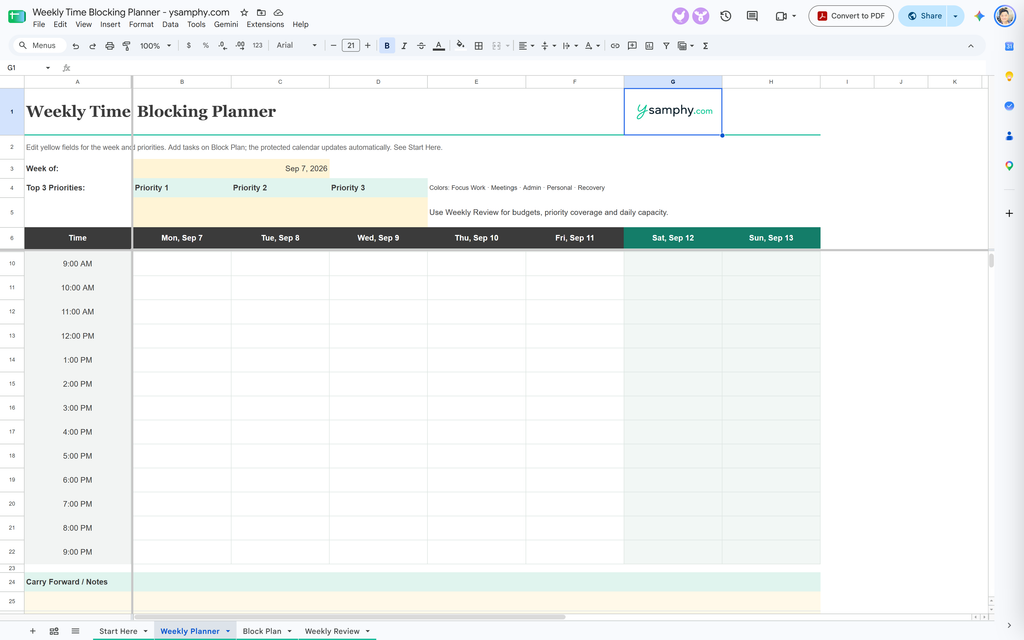Switch to the Block Plan sheet tab
The height and width of the screenshot is (640, 1024).
(x=262, y=631)
